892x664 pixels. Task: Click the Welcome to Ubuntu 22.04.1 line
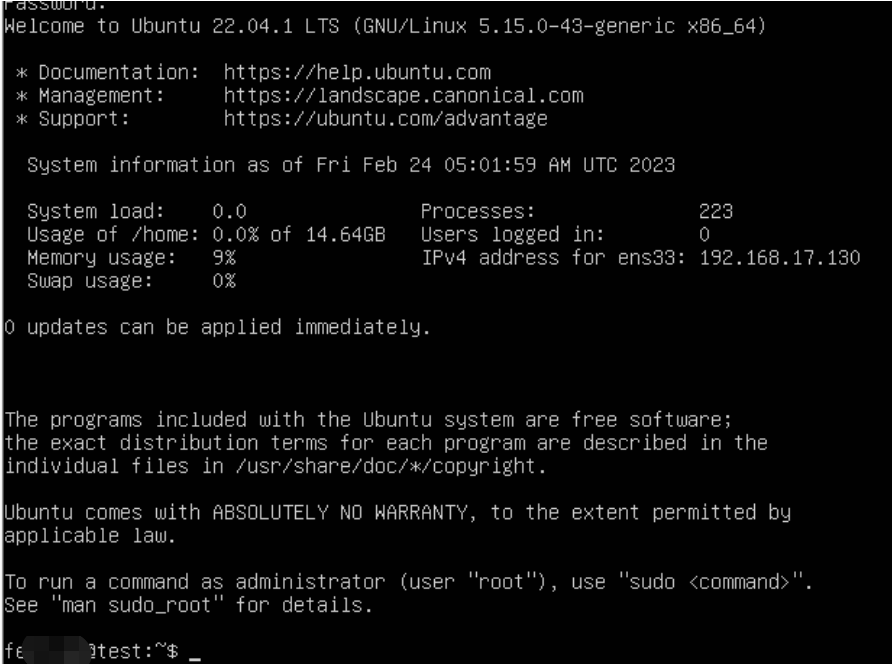coord(385,27)
